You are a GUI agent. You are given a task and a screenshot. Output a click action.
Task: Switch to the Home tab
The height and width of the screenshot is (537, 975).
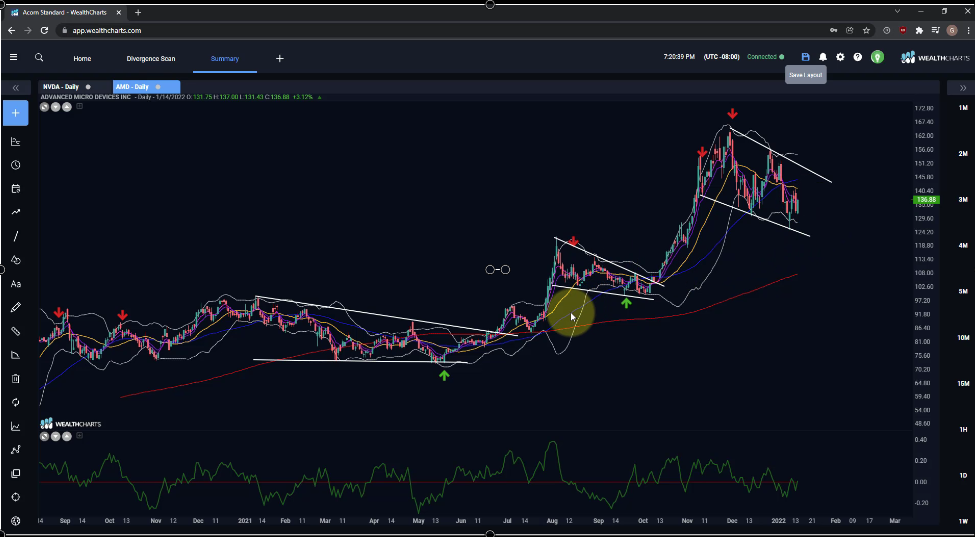point(82,58)
